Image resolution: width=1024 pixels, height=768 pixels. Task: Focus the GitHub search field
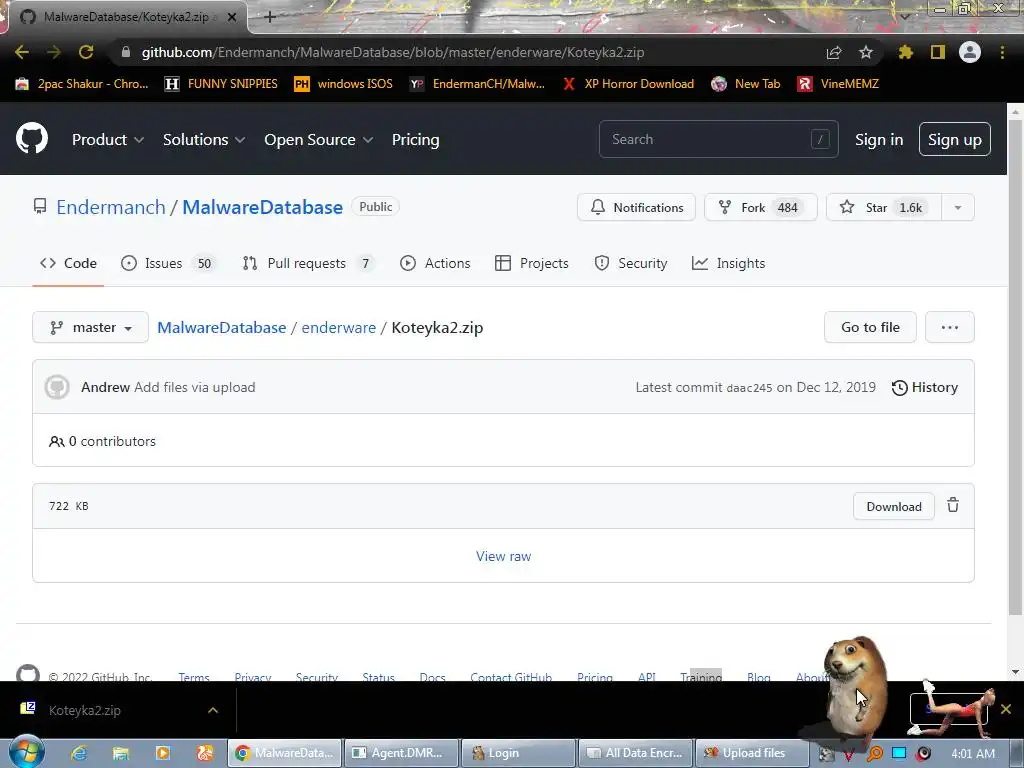pos(718,139)
